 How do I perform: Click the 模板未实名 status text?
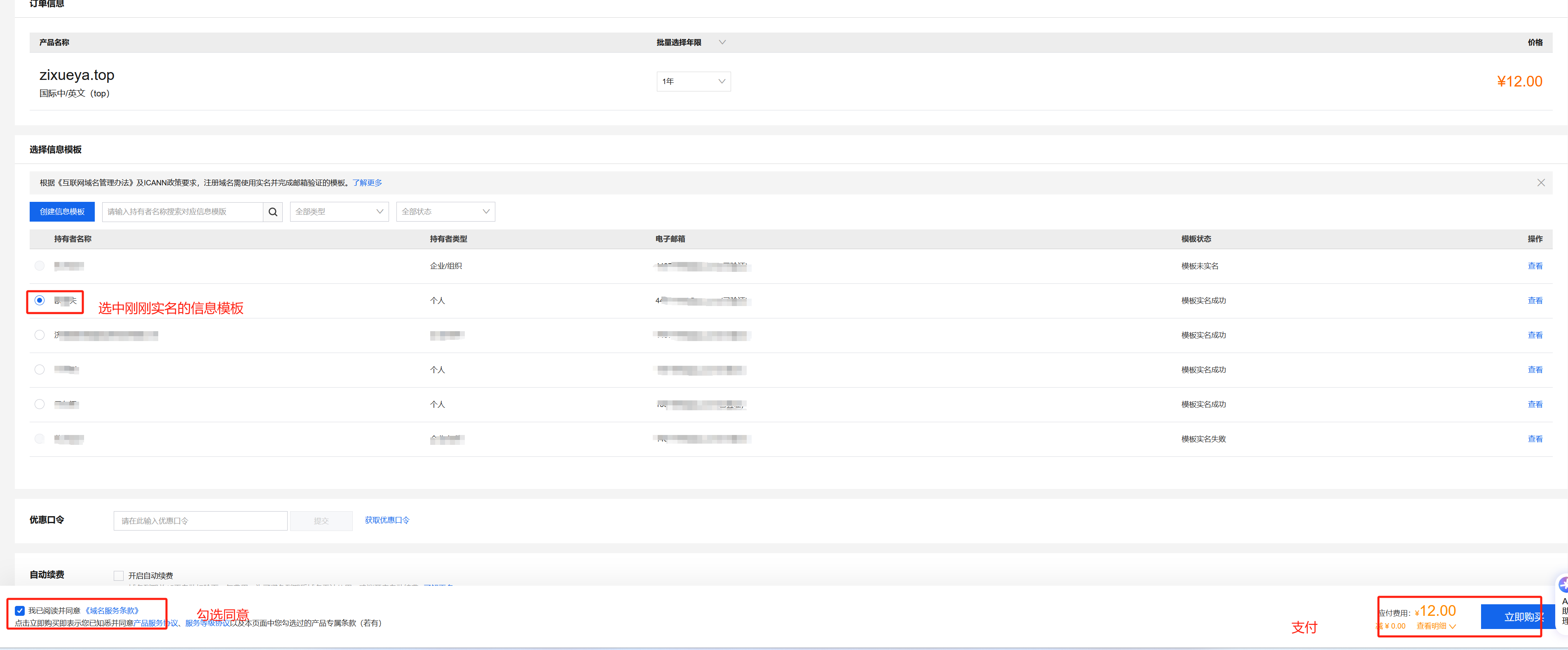tap(1200, 266)
